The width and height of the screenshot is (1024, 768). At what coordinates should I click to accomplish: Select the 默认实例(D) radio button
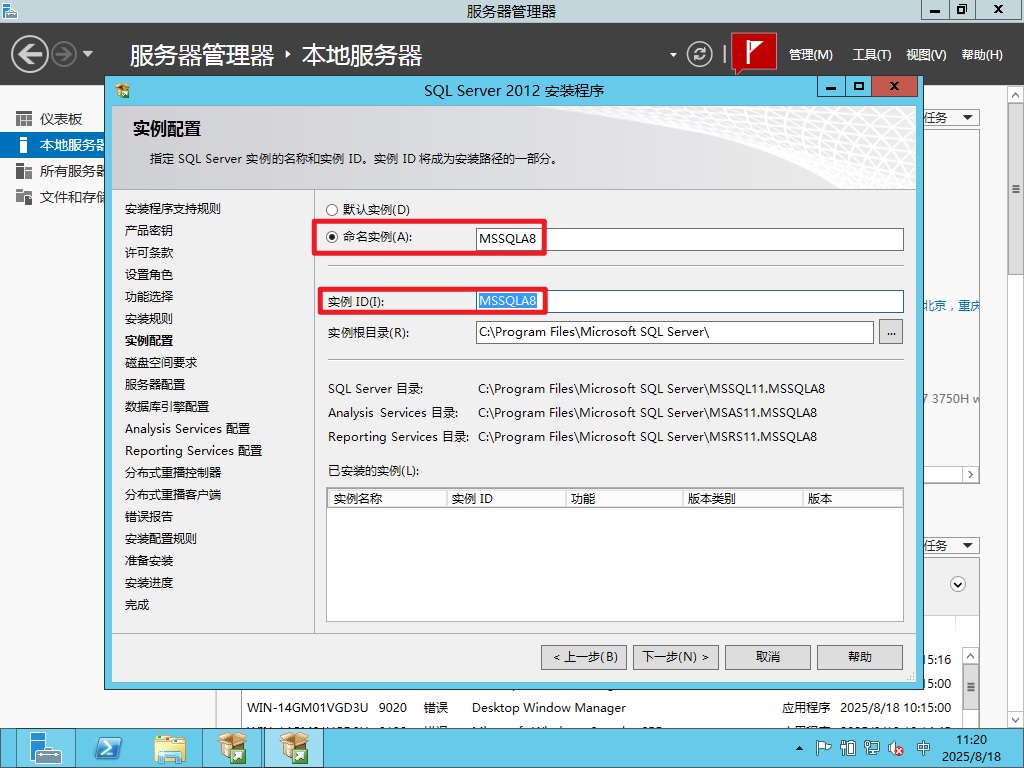[x=332, y=210]
